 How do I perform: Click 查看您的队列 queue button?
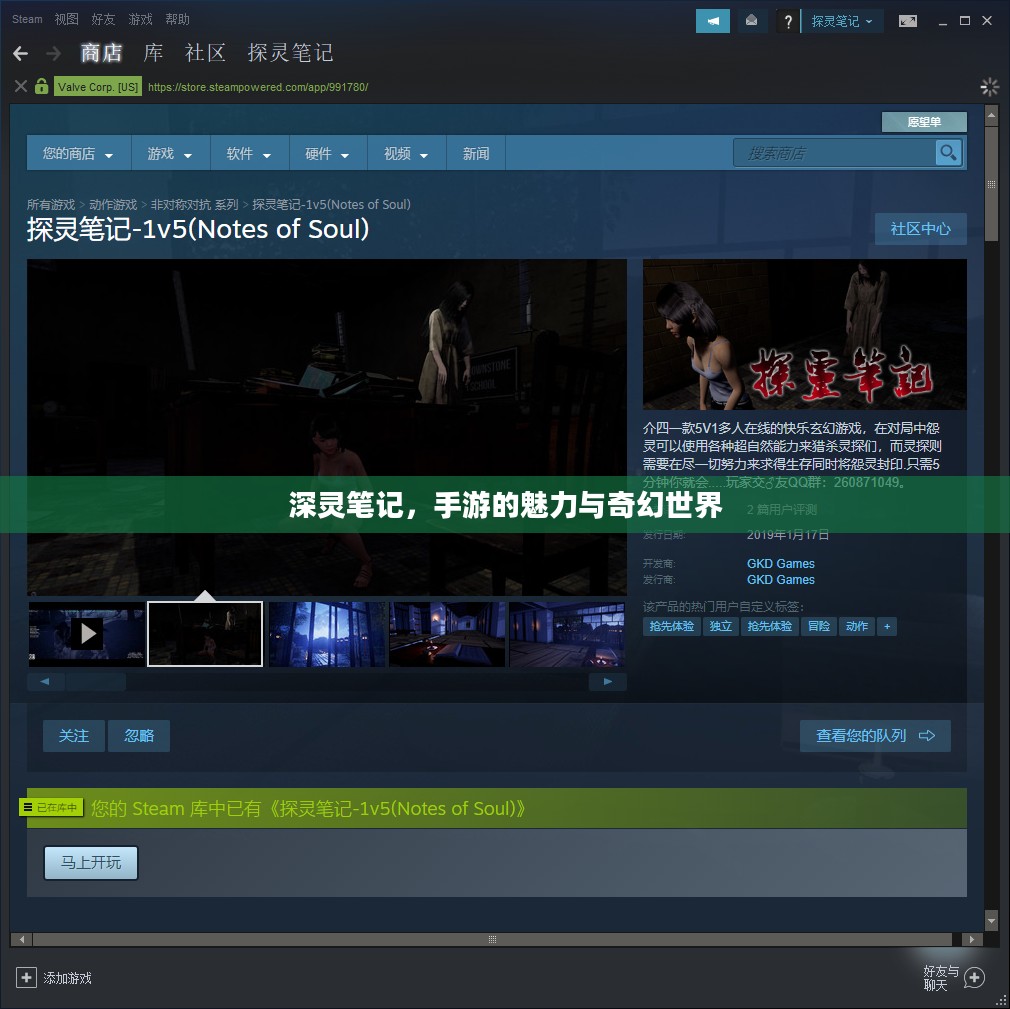(x=875, y=736)
